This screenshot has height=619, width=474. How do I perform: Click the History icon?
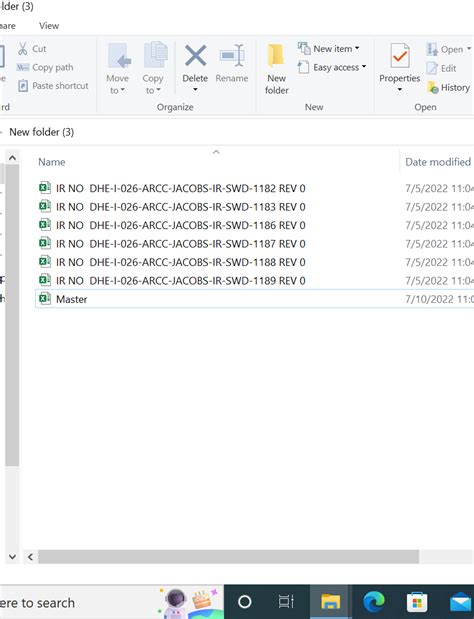click(433, 87)
